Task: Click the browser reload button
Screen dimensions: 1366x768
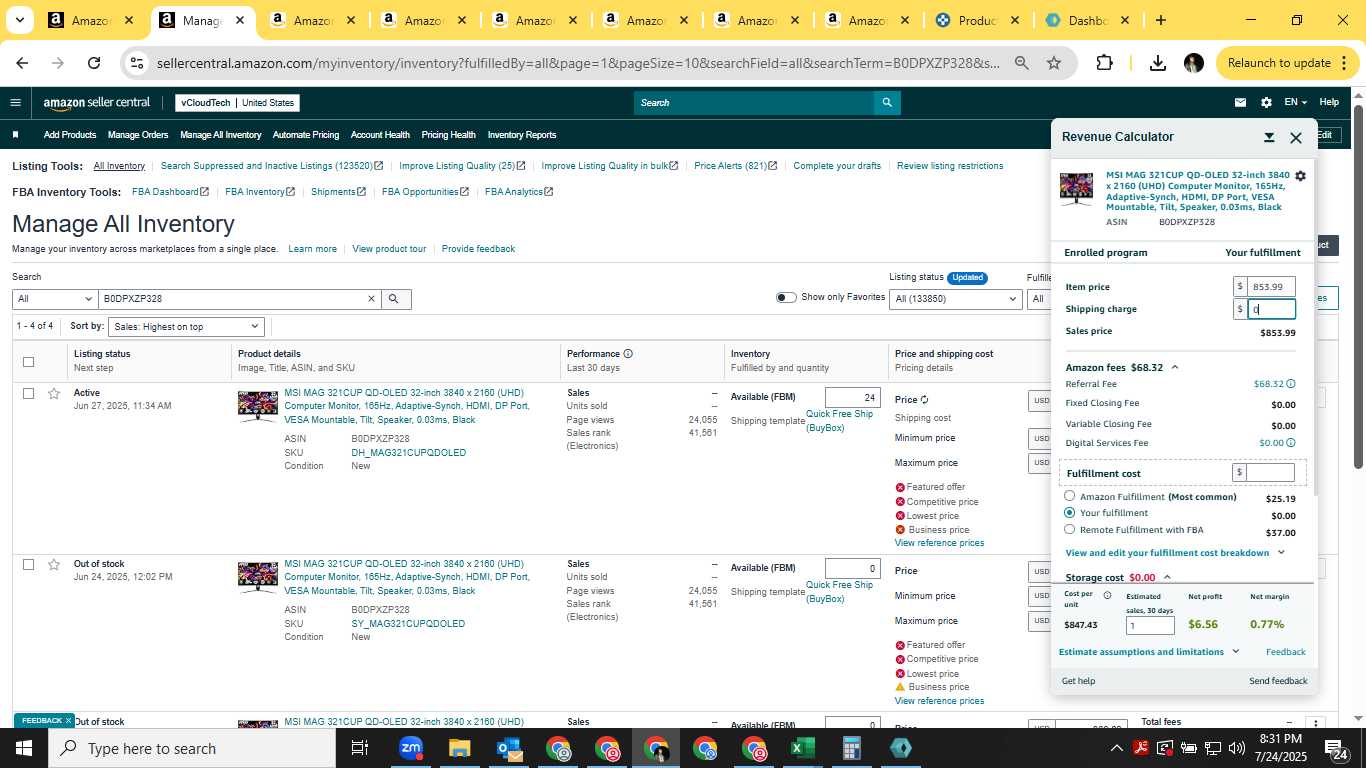Action: coord(94,63)
